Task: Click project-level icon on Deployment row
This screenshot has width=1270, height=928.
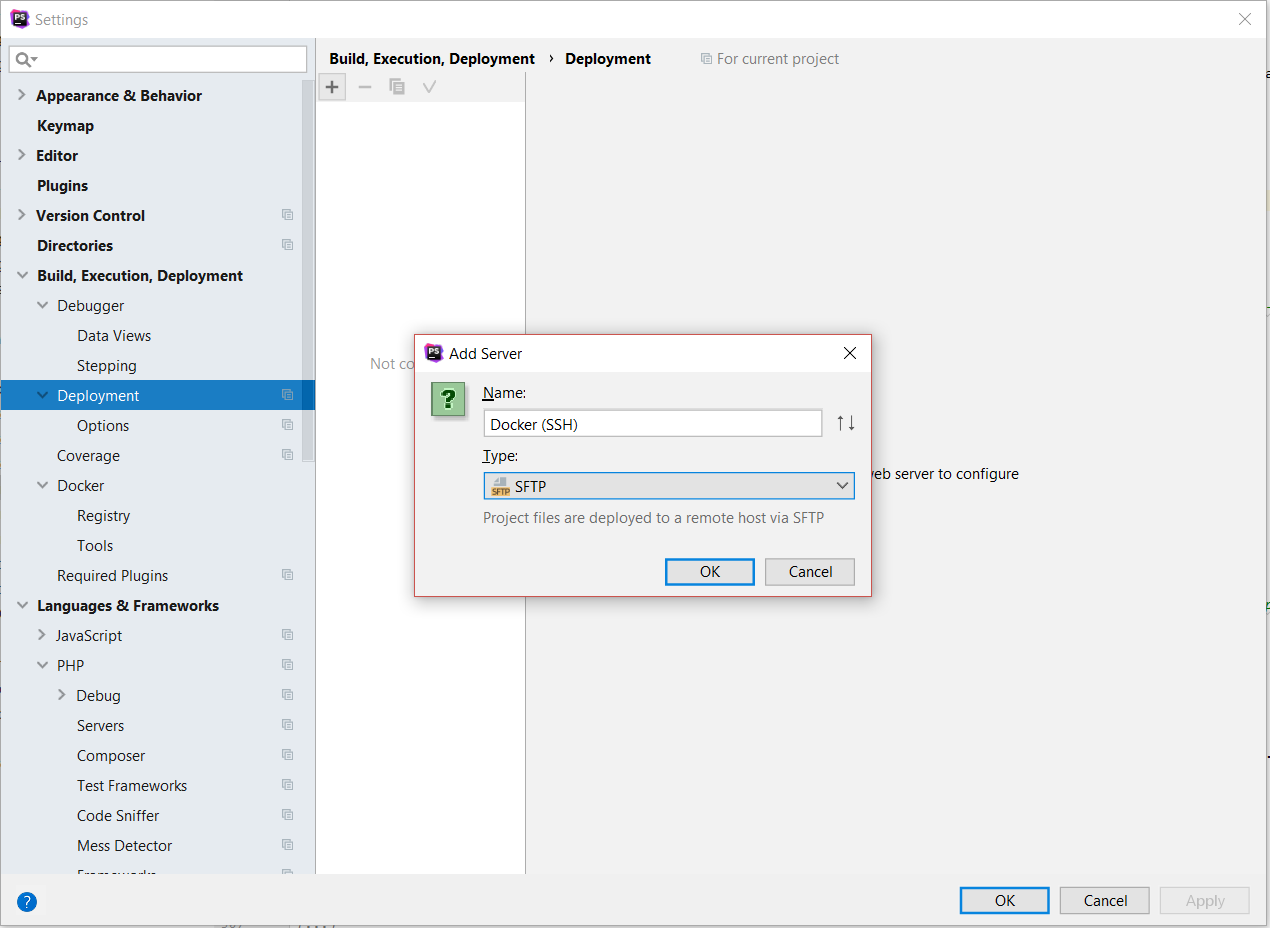Action: pyautogui.click(x=288, y=395)
